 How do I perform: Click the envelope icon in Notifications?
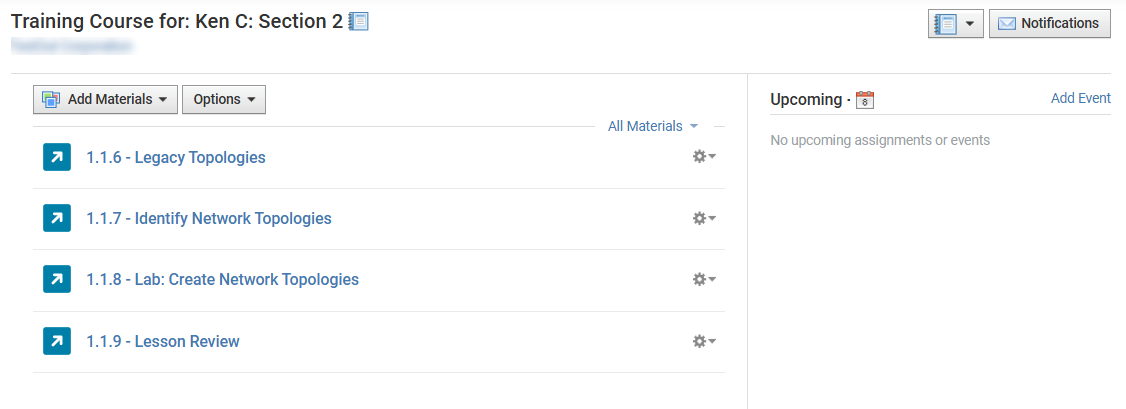(x=1007, y=24)
